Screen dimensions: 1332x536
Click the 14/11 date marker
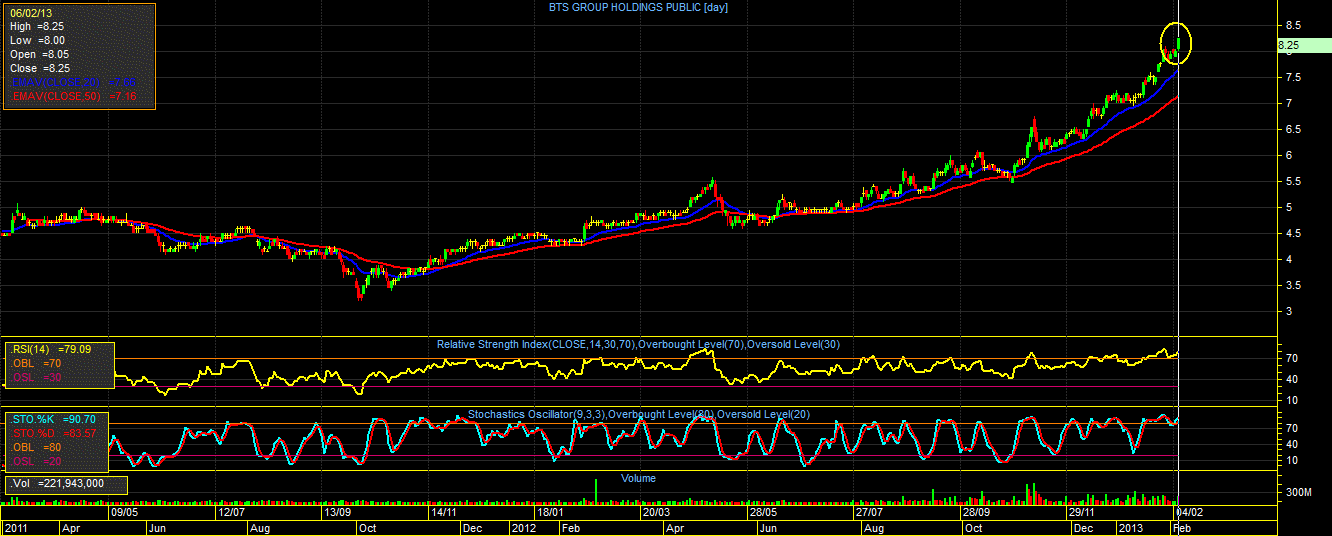[x=444, y=512]
